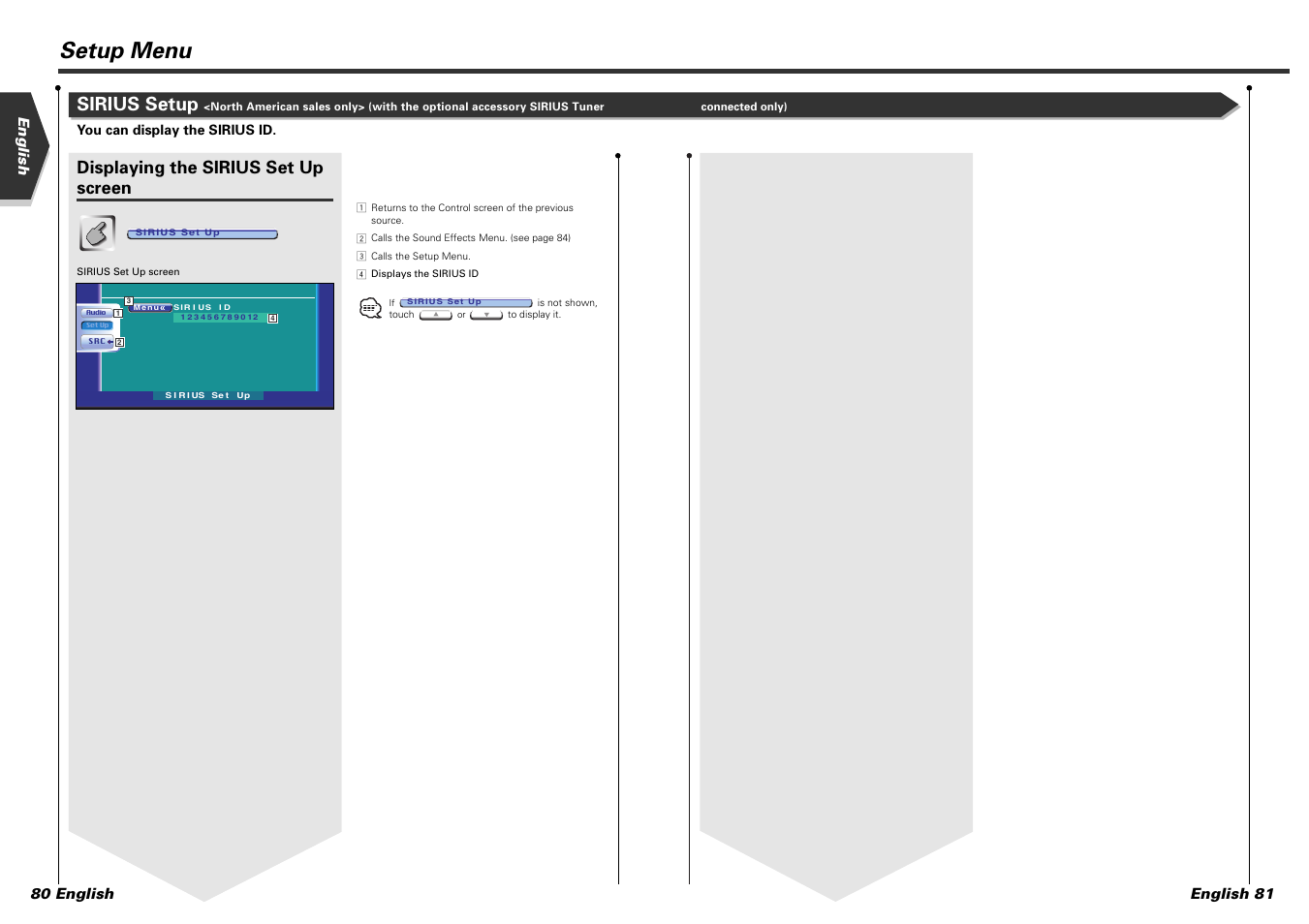Click the 'SIRIUS Set Up screen' caption

128,272
